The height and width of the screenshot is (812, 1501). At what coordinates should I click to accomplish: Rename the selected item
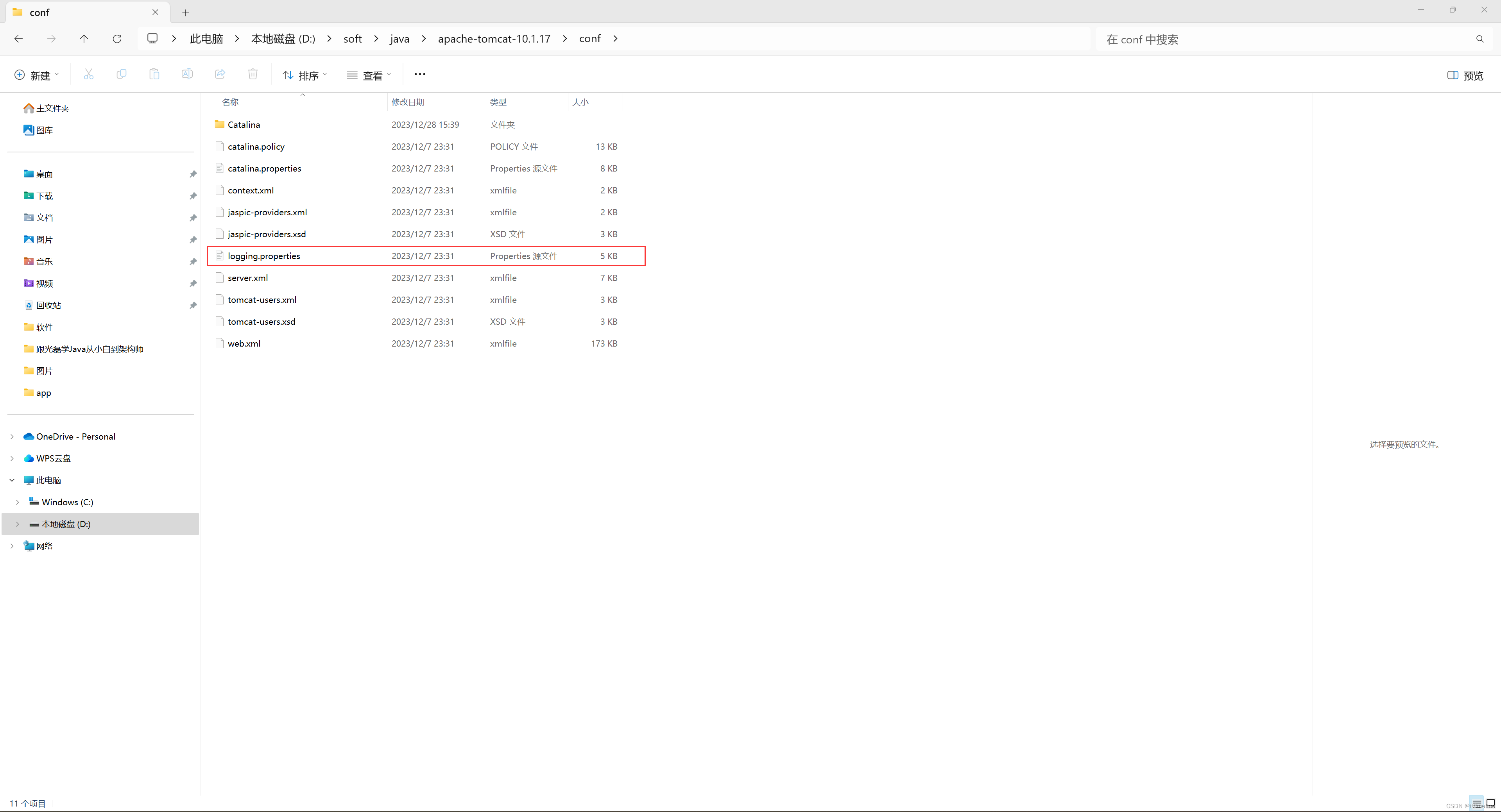pyautogui.click(x=187, y=74)
